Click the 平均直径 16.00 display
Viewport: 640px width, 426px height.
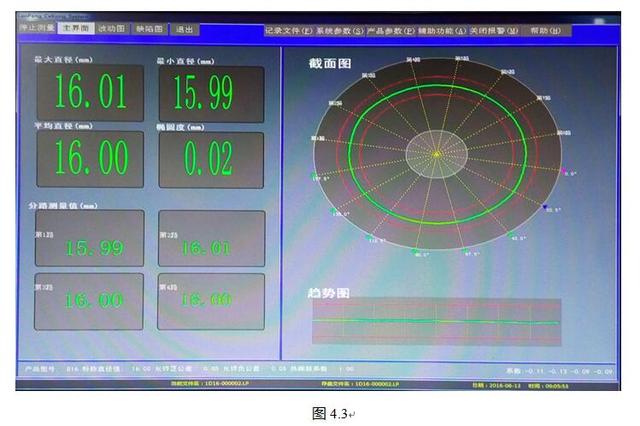pyautogui.click(x=90, y=159)
